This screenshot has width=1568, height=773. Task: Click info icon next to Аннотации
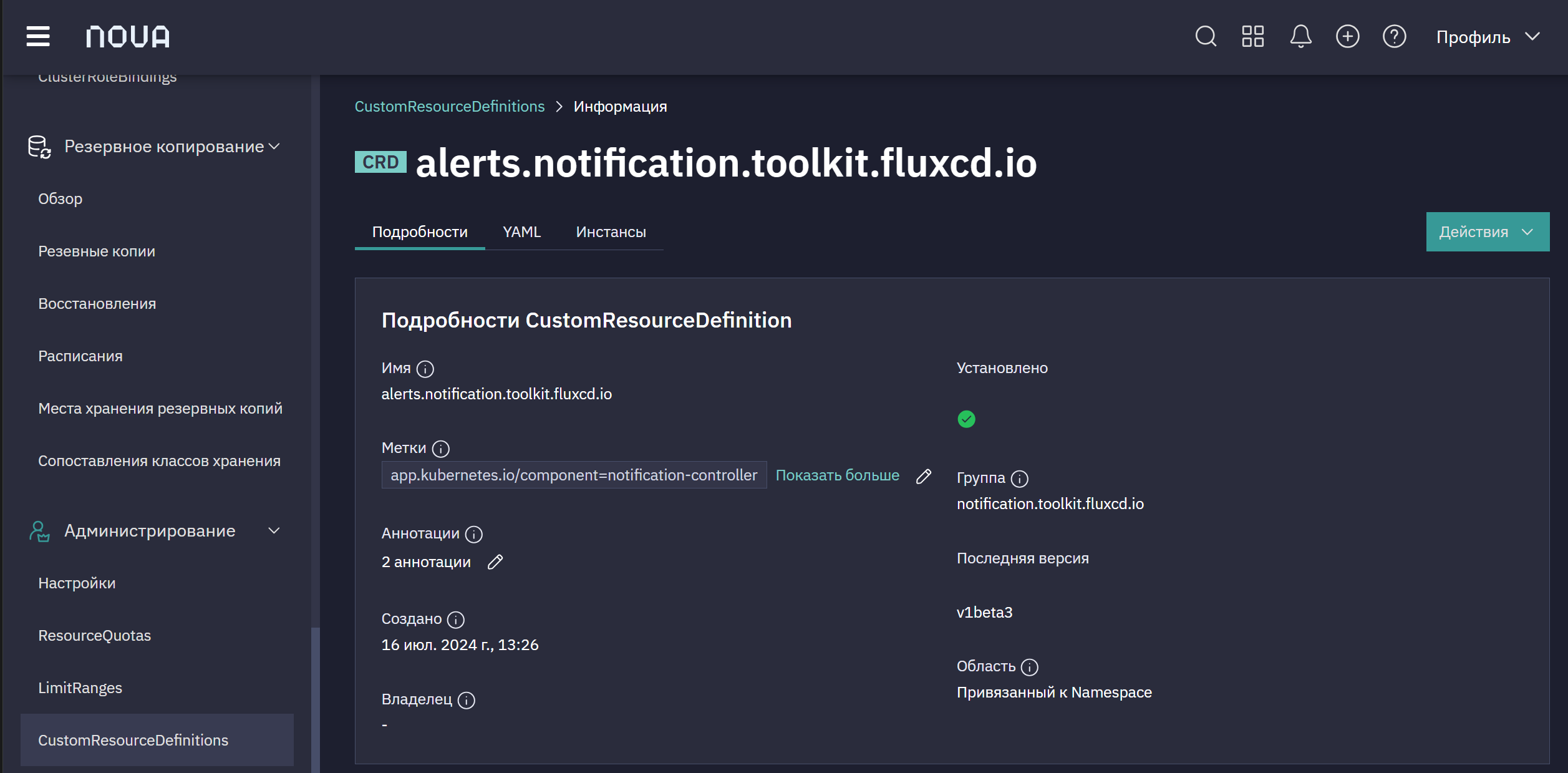pyautogui.click(x=474, y=534)
